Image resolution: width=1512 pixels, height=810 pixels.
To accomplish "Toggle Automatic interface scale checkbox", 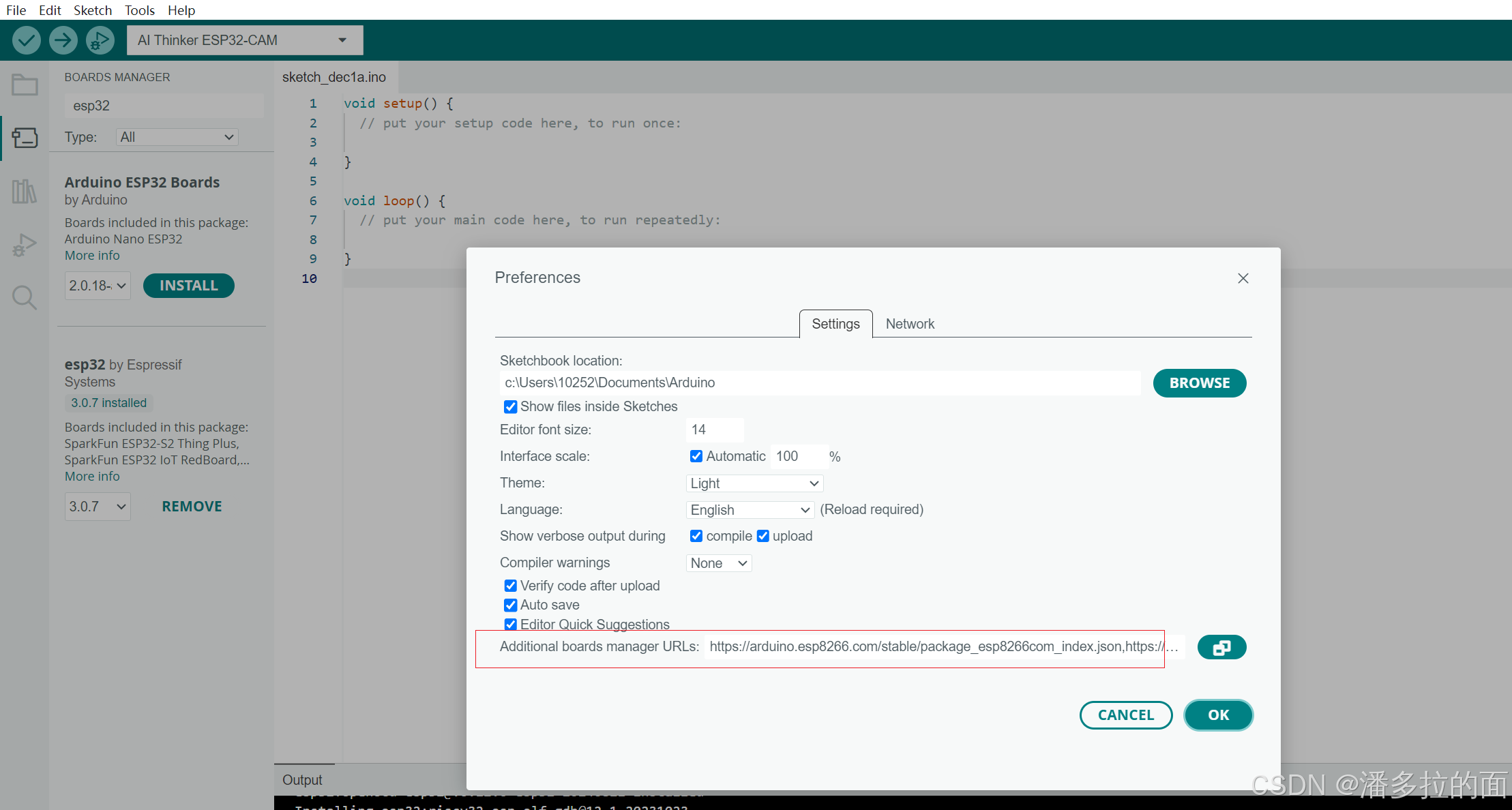I will (696, 456).
